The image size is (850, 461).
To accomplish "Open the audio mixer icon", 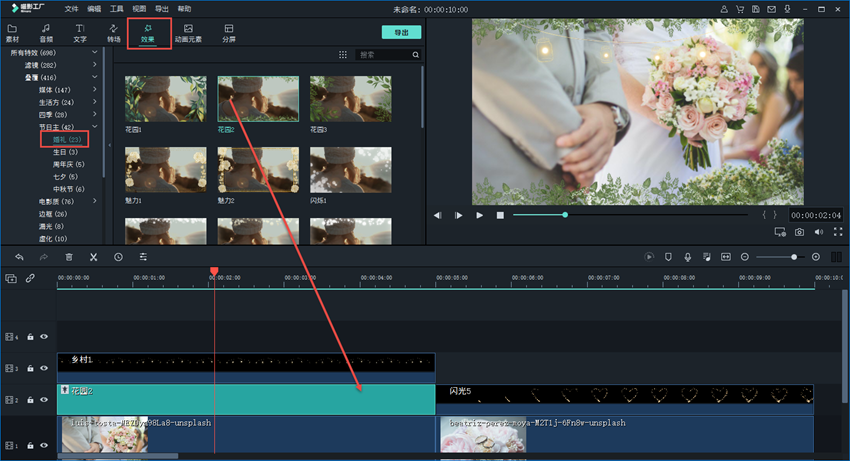I will [x=706, y=257].
